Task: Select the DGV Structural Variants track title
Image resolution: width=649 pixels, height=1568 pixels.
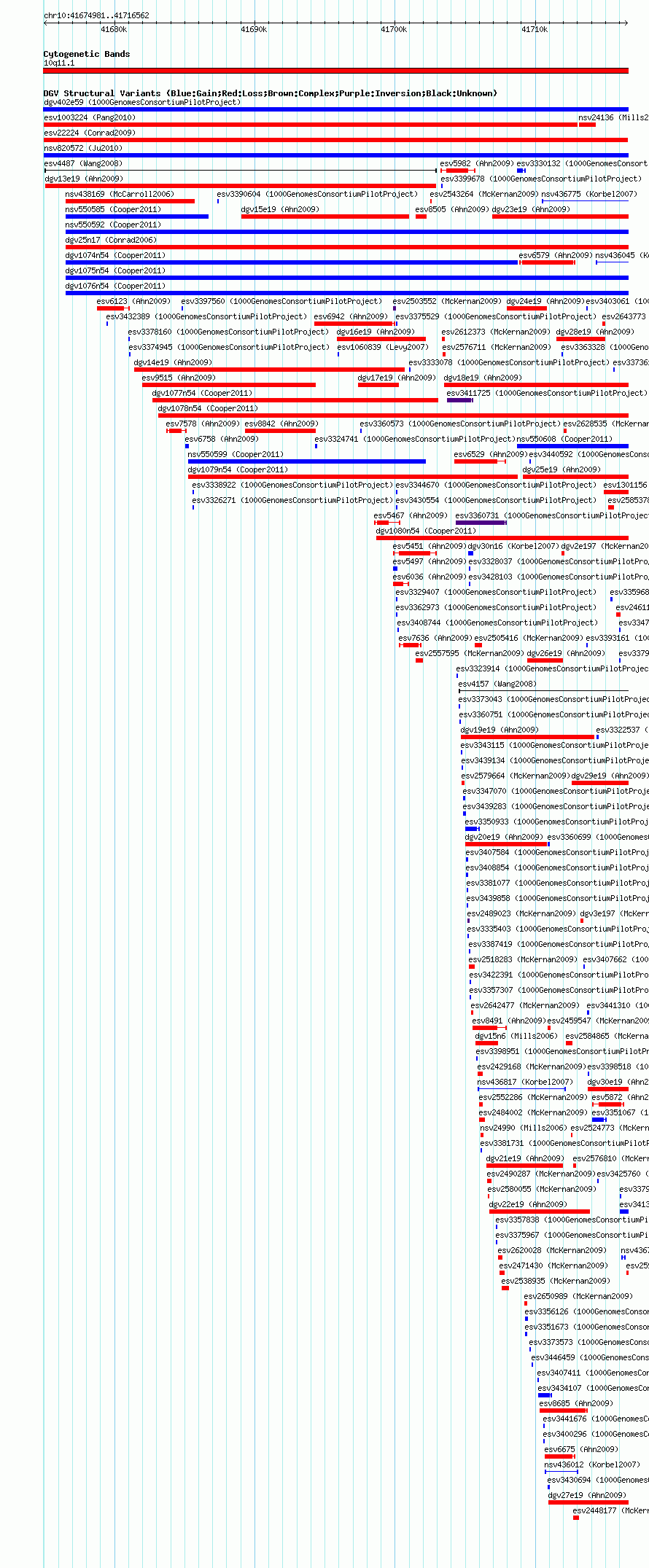Action: [270, 93]
